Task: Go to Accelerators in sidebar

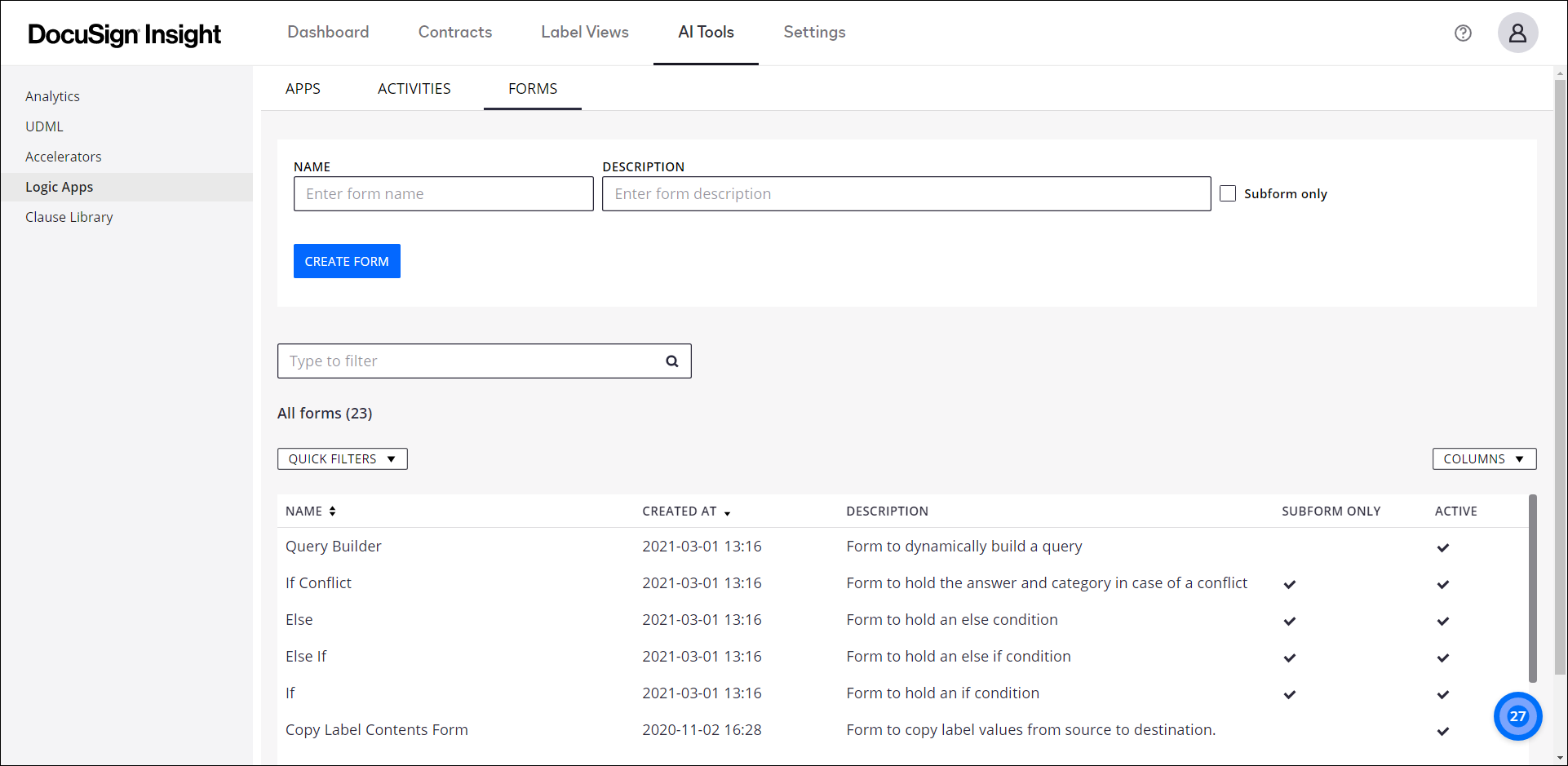Action: [x=64, y=157]
